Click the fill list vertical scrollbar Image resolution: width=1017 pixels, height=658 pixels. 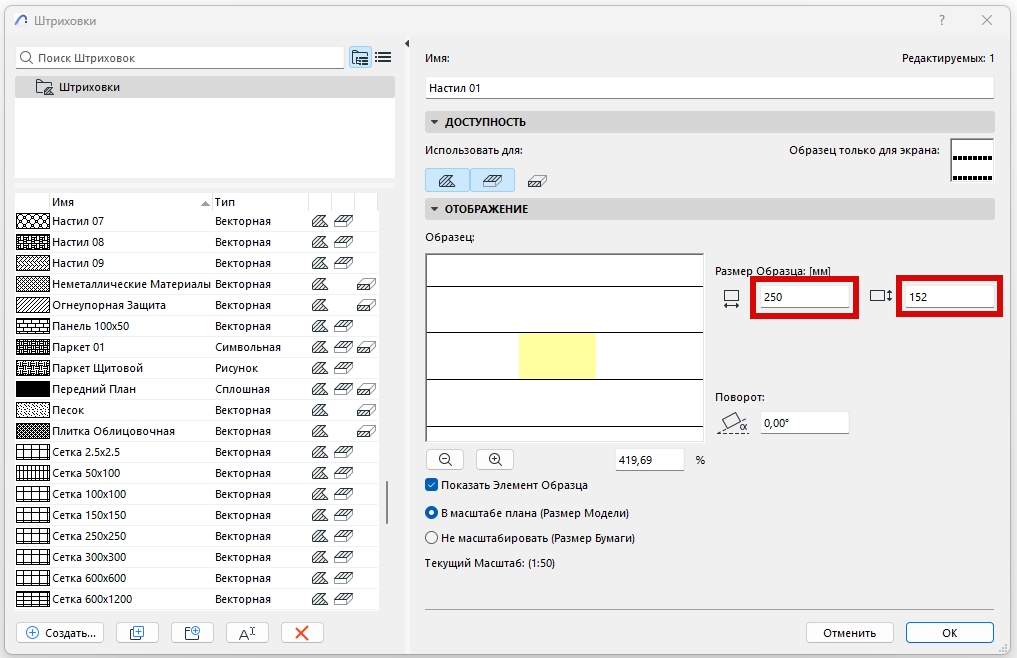click(x=387, y=502)
